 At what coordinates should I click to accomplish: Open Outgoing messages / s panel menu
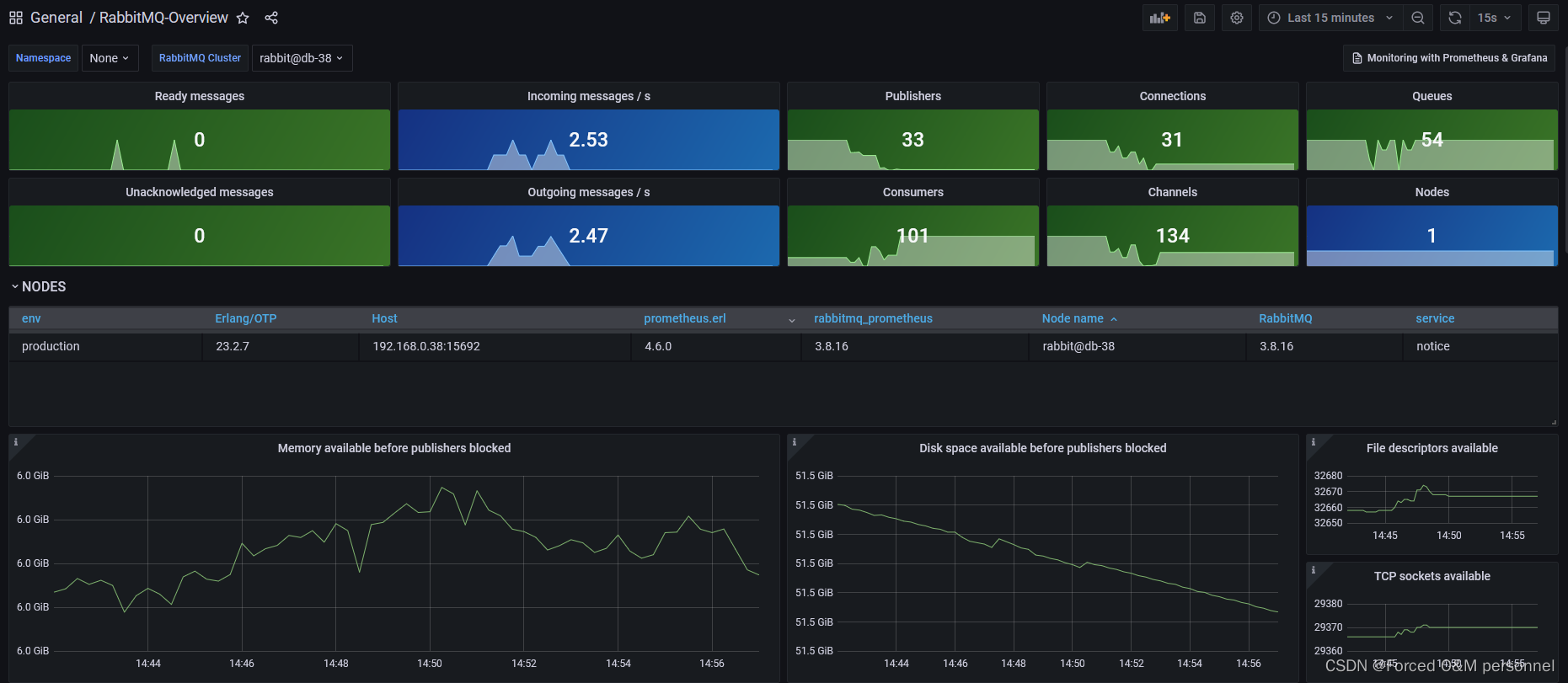click(589, 192)
